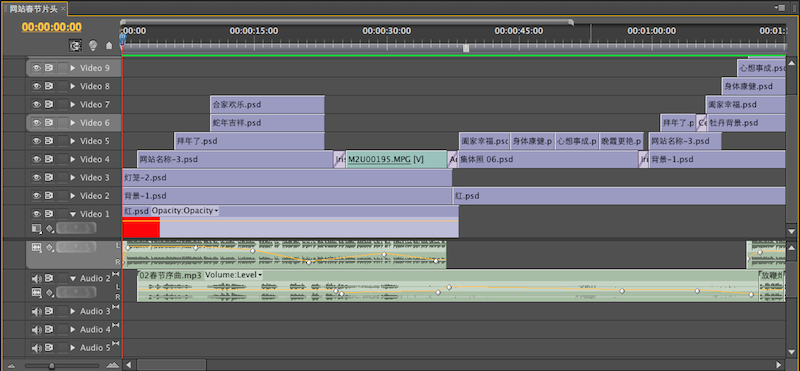Select the 晚霞更艳 clip on Video 5
Image resolution: width=800 pixels, height=371 pixels.
[x=621, y=141]
